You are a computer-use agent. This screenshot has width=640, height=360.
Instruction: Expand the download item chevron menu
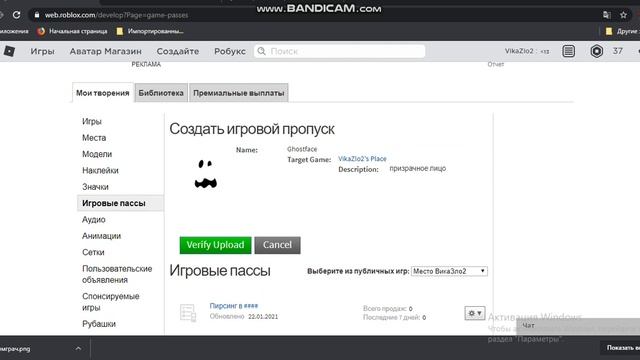[78, 349]
